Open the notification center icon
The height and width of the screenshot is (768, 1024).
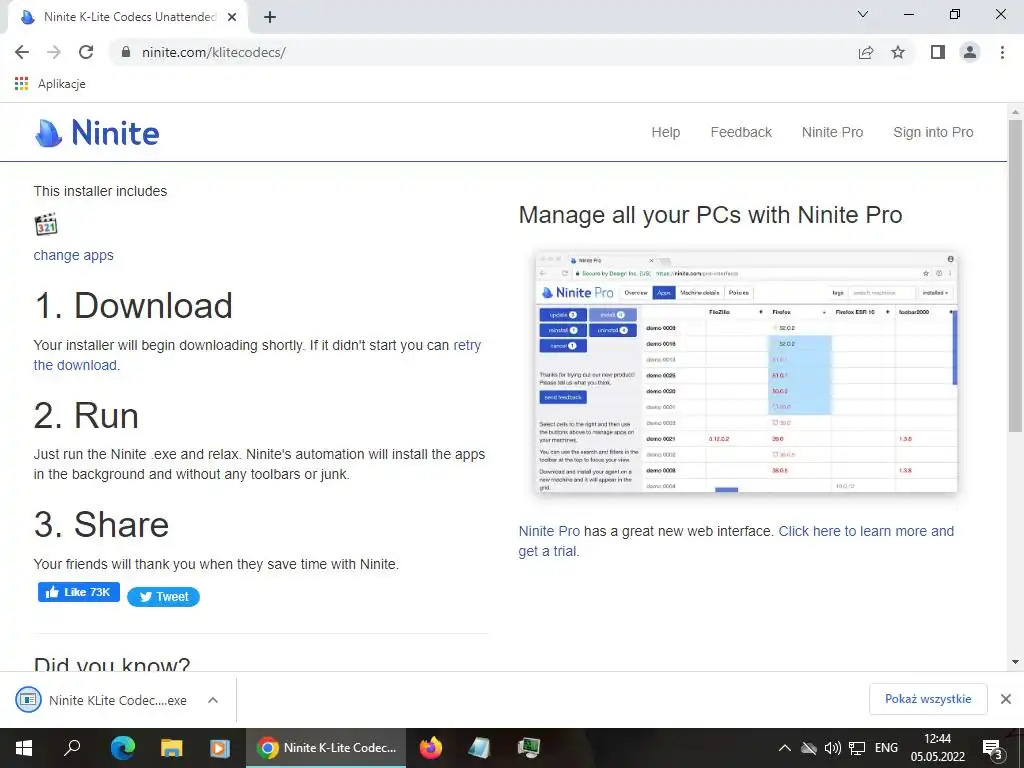coord(993,749)
